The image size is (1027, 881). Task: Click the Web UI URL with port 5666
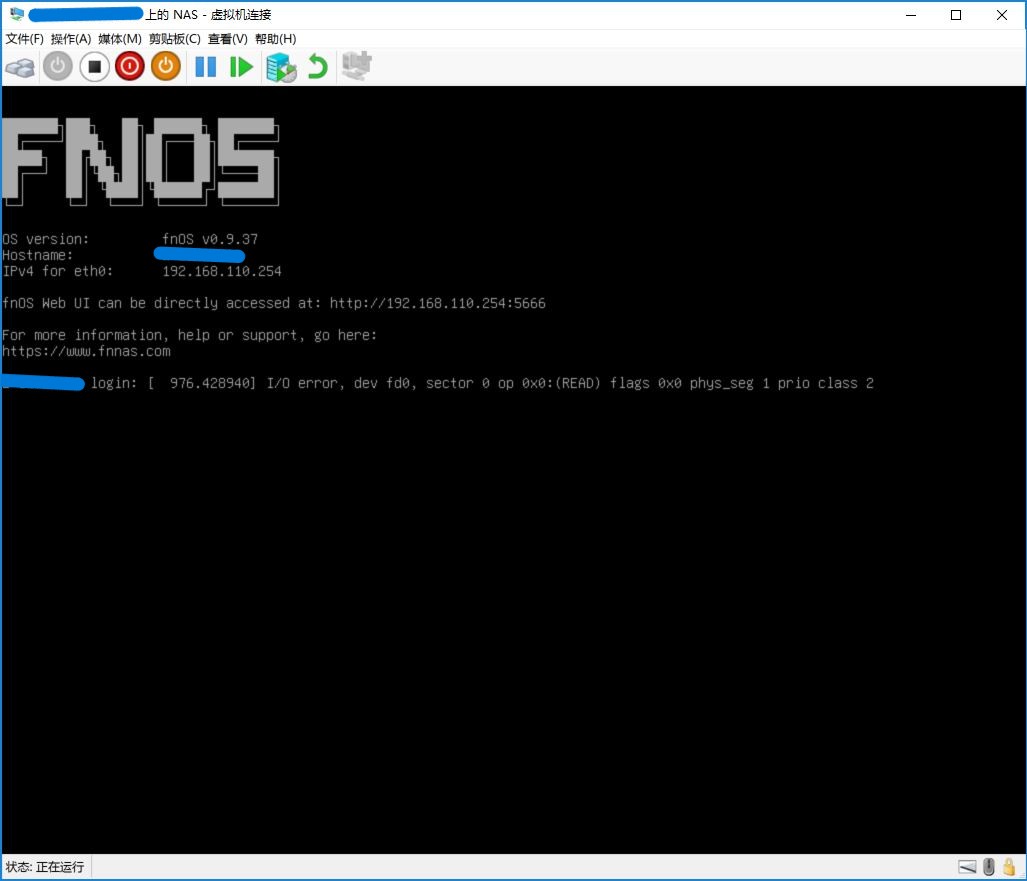pyautogui.click(x=438, y=303)
